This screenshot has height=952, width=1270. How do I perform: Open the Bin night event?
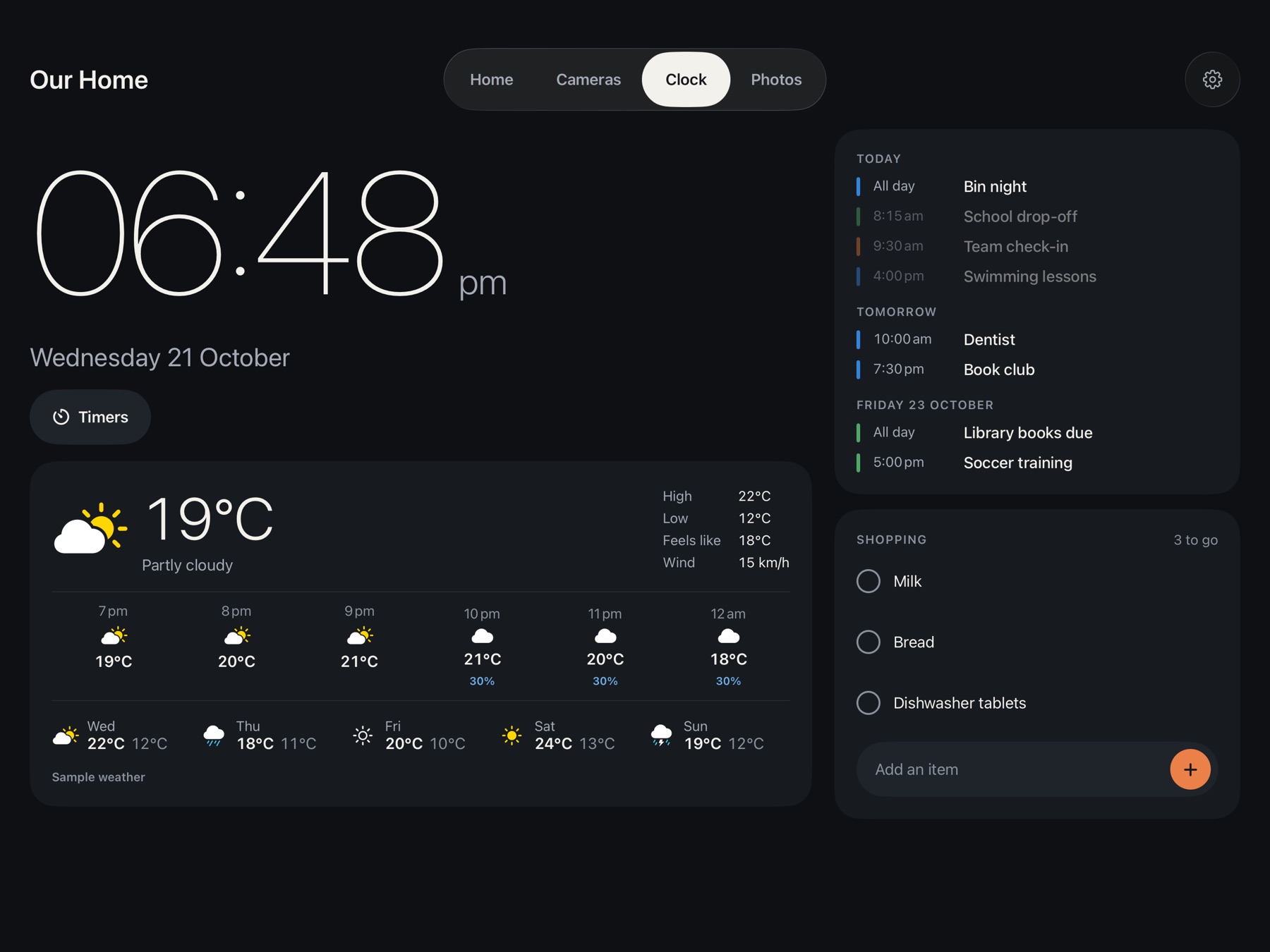pos(1036,186)
